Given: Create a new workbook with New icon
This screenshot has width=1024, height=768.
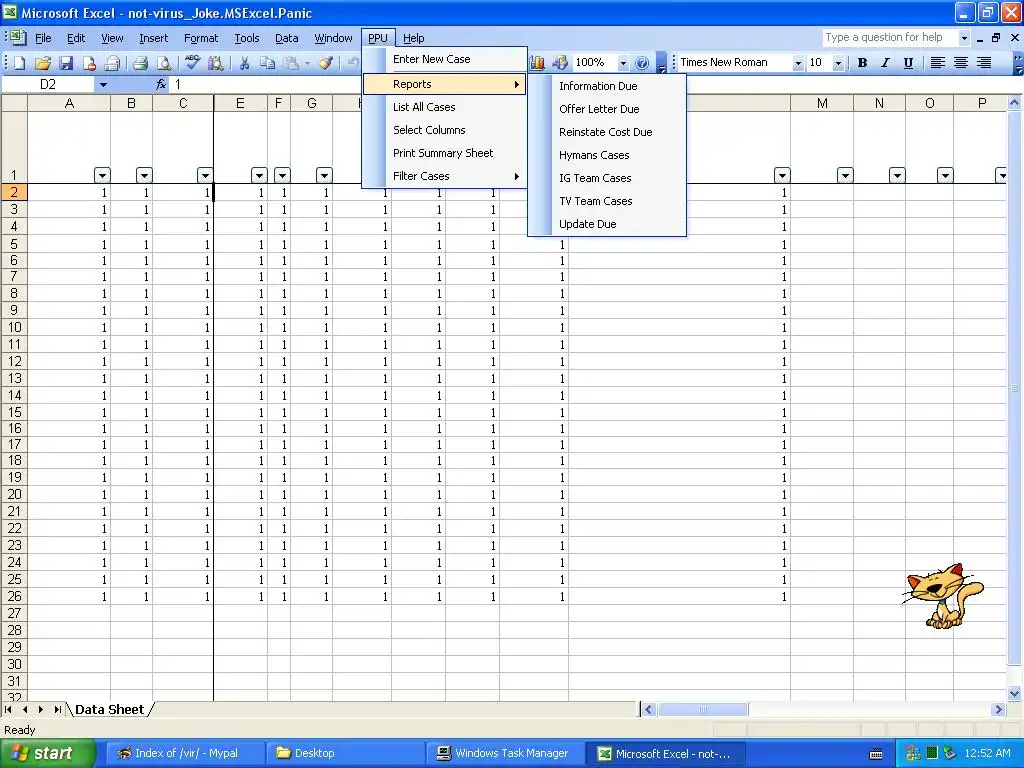Looking at the screenshot, I should tap(20, 63).
